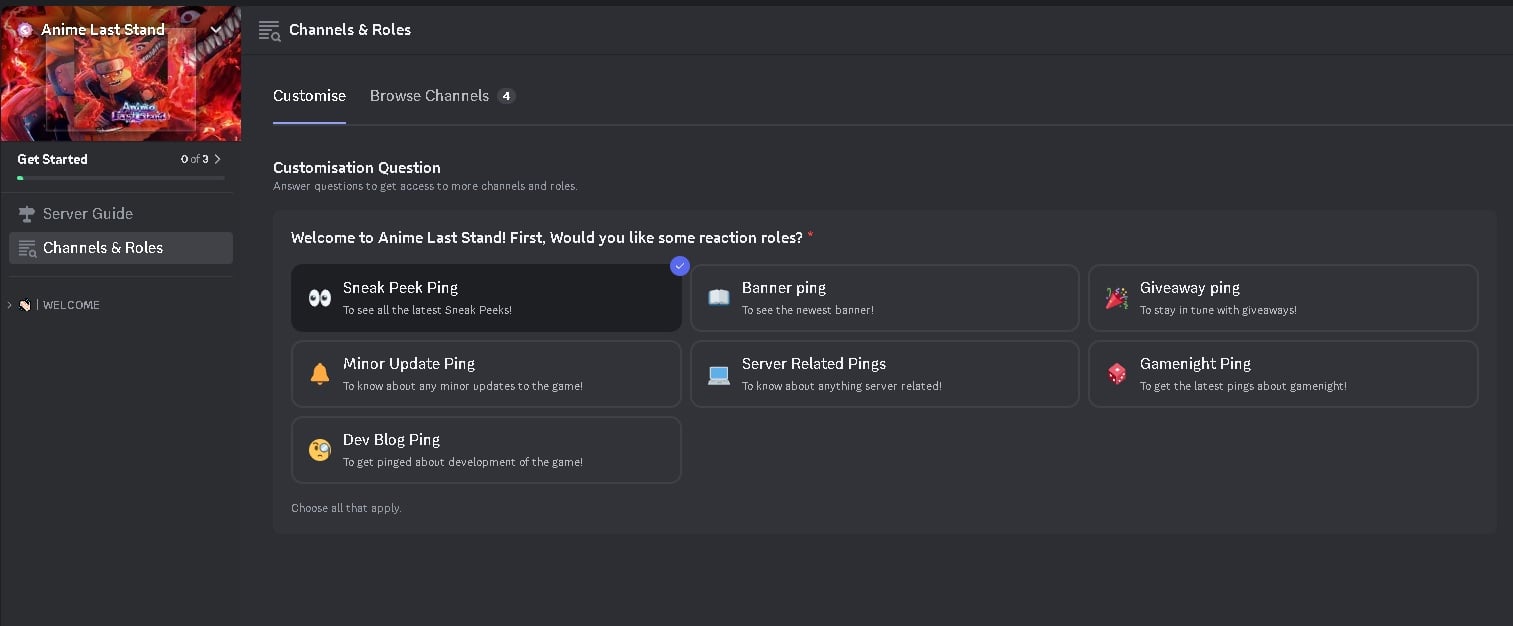The image size is (1513, 626).
Task: Click the Get Started progress bar
Action: click(121, 178)
